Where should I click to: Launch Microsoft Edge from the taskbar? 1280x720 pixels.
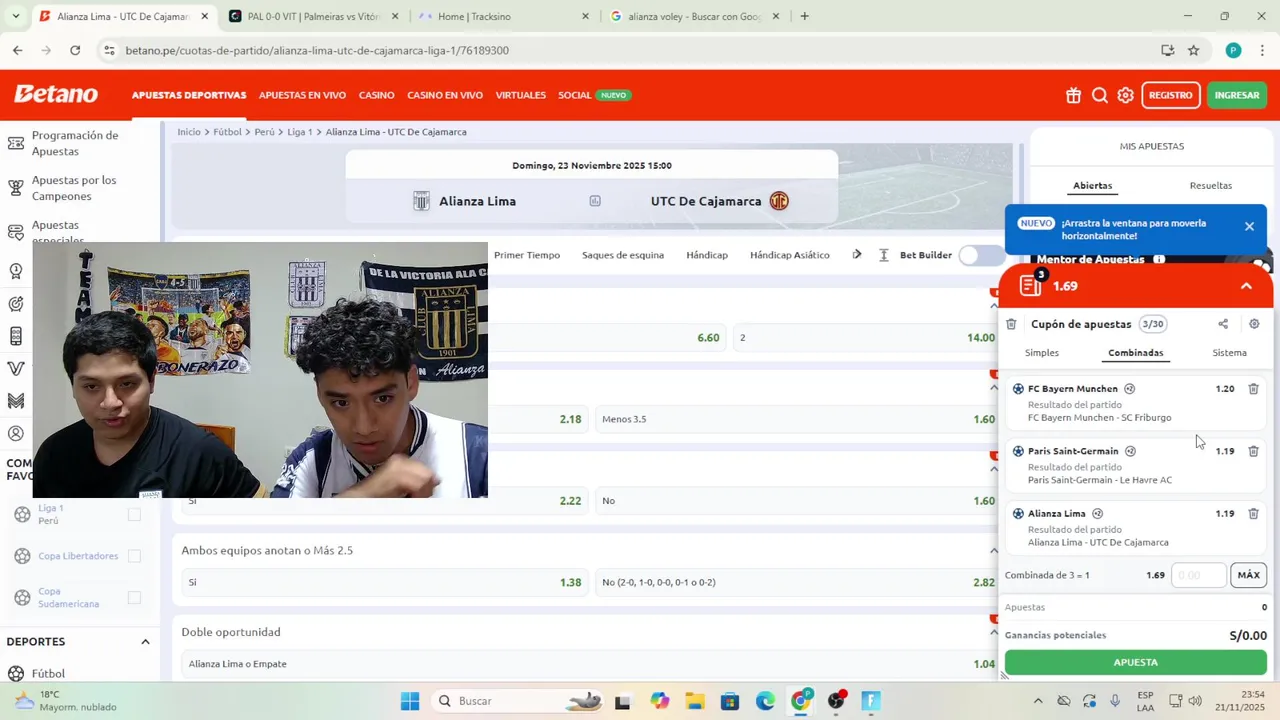[x=765, y=701]
